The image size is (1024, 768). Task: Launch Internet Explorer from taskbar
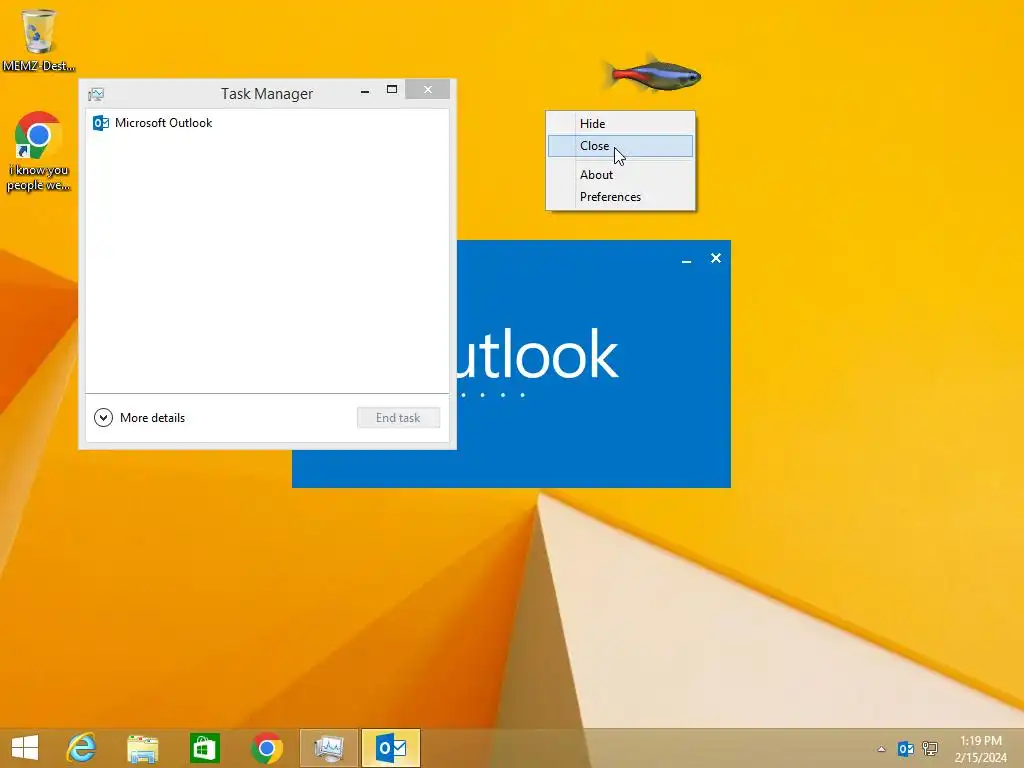click(81, 748)
